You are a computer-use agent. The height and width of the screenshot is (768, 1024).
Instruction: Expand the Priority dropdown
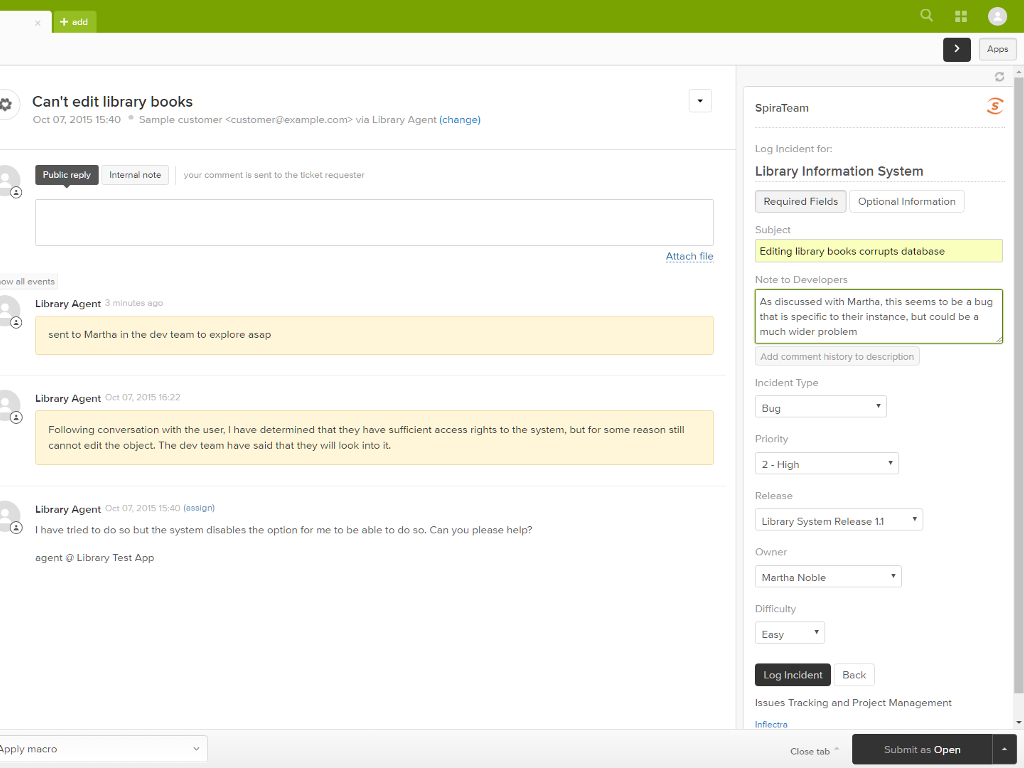pyautogui.click(x=826, y=464)
